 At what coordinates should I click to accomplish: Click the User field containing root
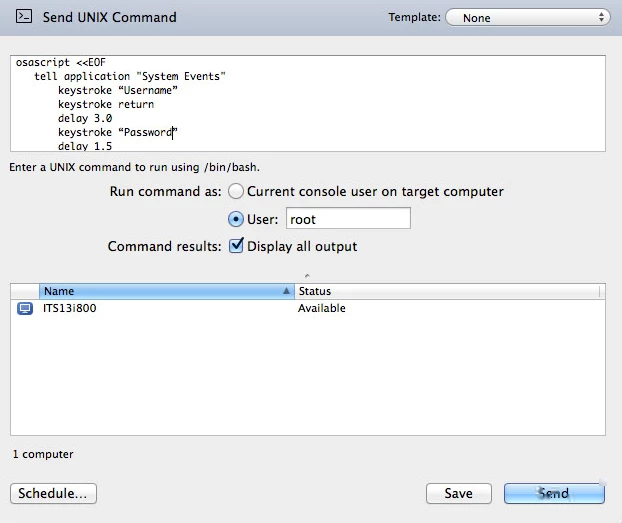click(348, 219)
